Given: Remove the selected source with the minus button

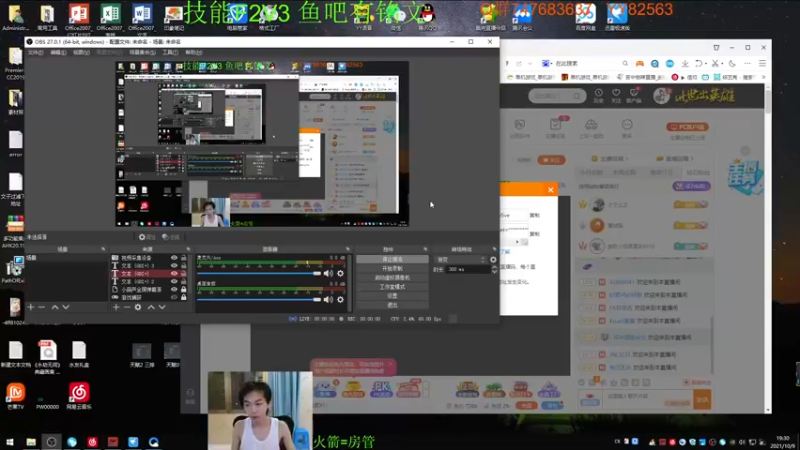Looking at the screenshot, I should point(127,307).
